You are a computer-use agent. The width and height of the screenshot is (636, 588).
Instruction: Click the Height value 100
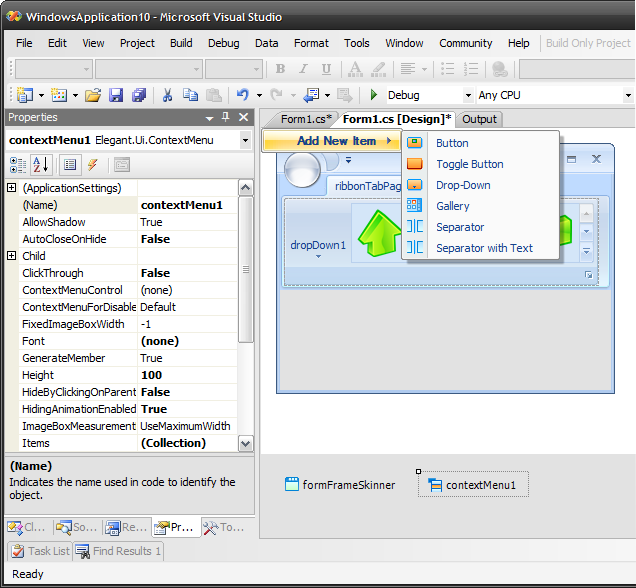coord(187,375)
